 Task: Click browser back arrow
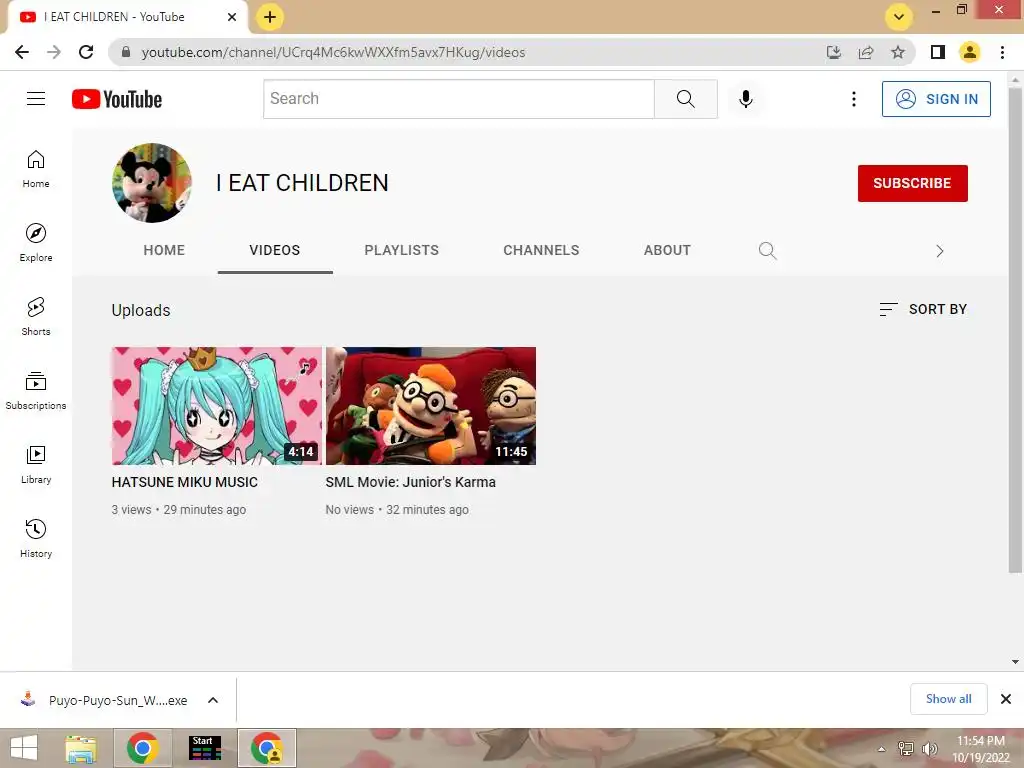(22, 52)
